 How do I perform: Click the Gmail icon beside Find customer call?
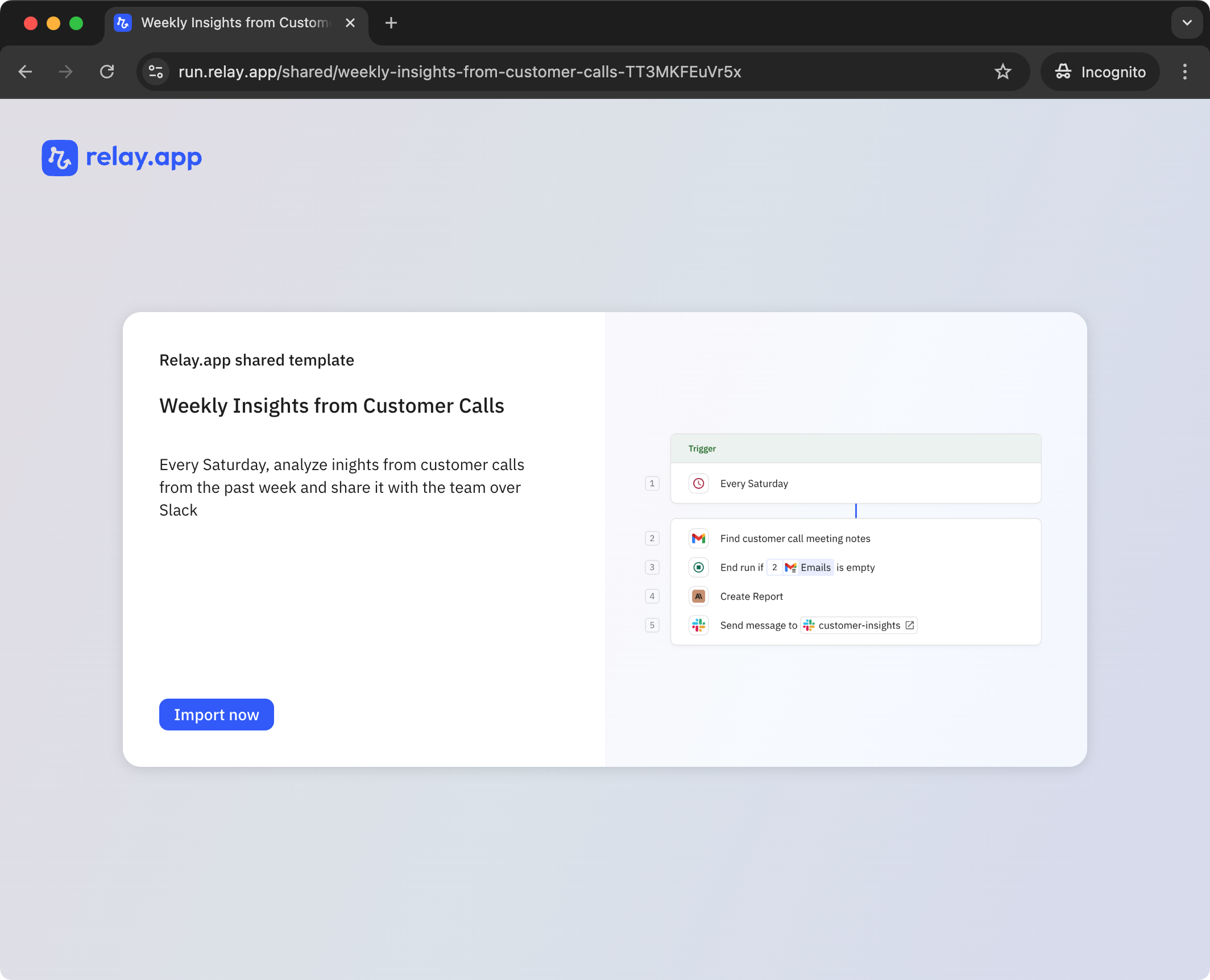point(698,538)
